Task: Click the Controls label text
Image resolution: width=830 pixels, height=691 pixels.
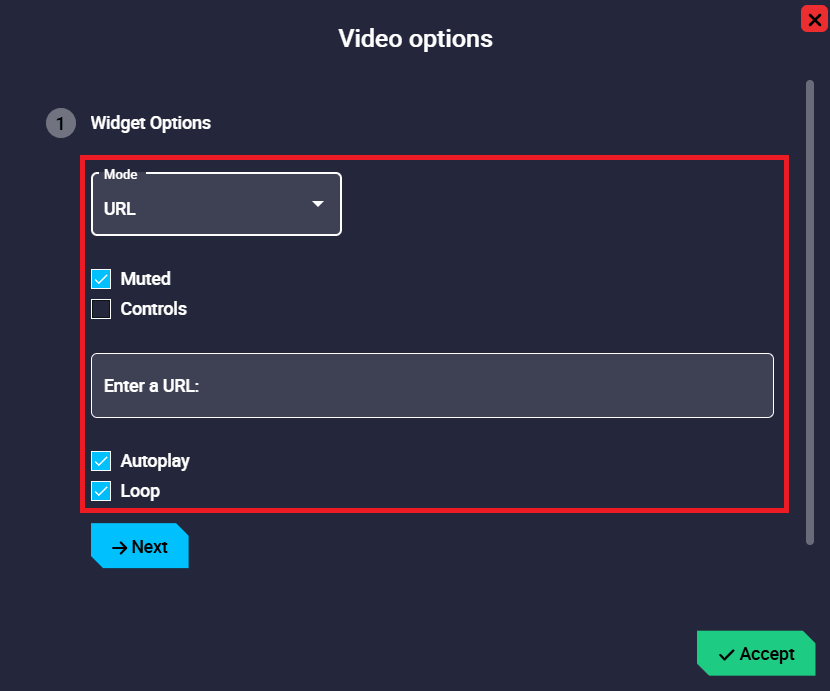Action: coord(154,309)
